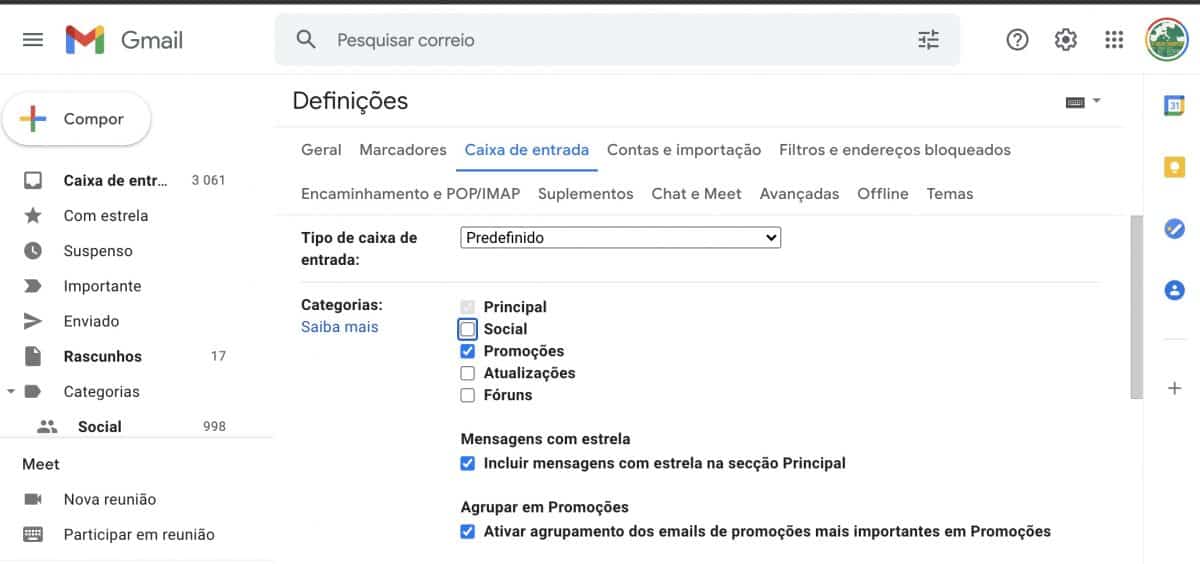Open Contacts in the side panel
Viewport: 1200px width, 564px height.
point(1175,290)
